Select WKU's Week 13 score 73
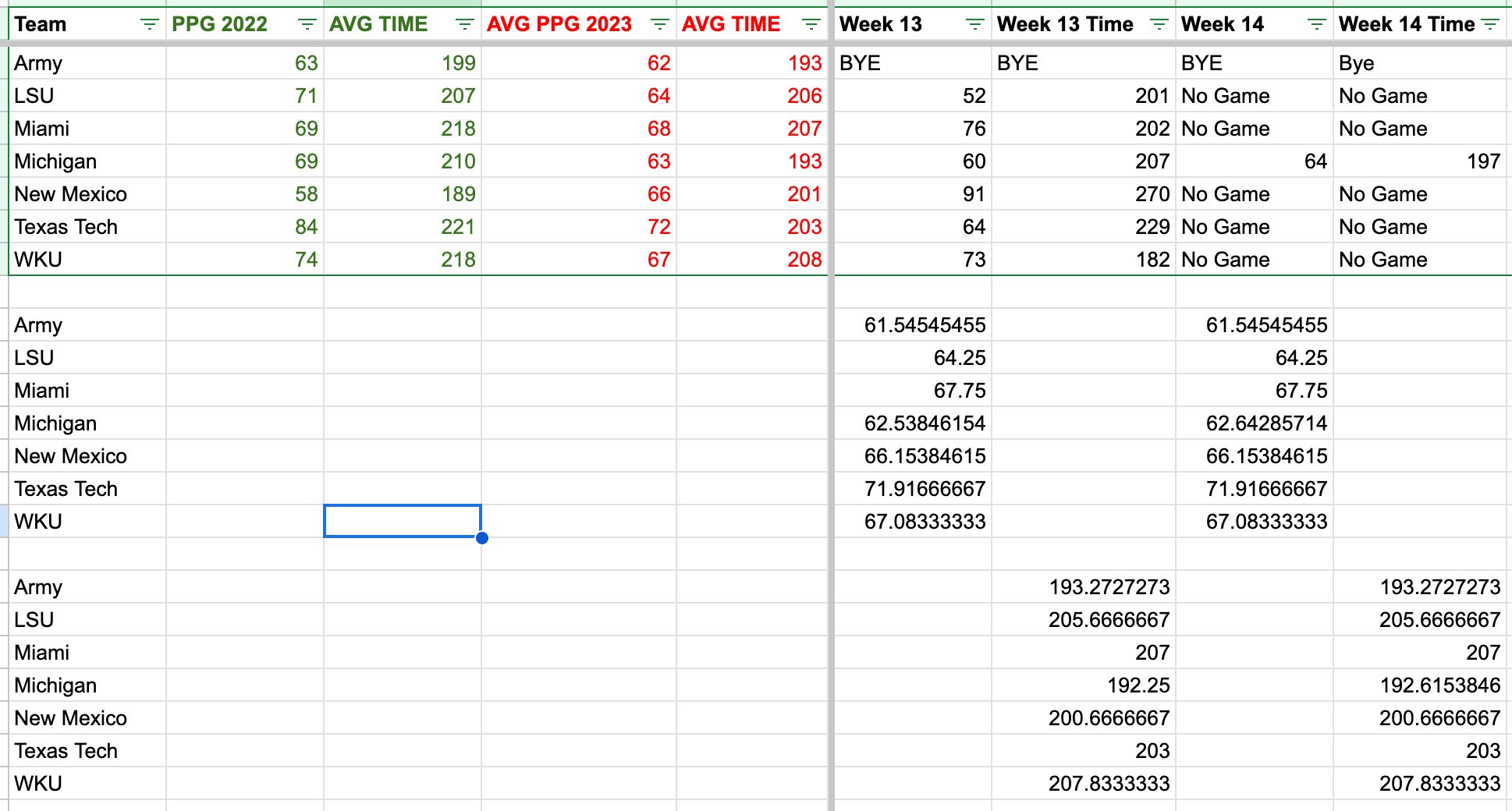Image resolution: width=1512 pixels, height=811 pixels. coord(913,260)
